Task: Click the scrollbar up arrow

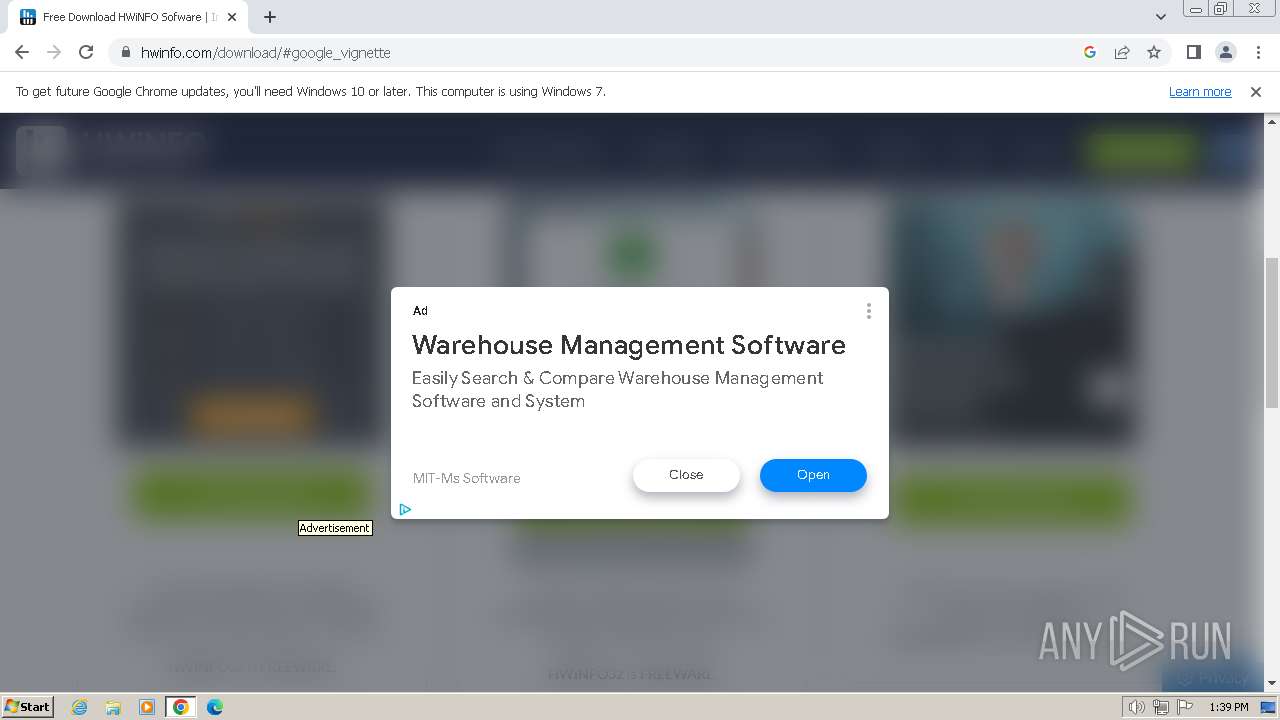Action: click(1272, 121)
